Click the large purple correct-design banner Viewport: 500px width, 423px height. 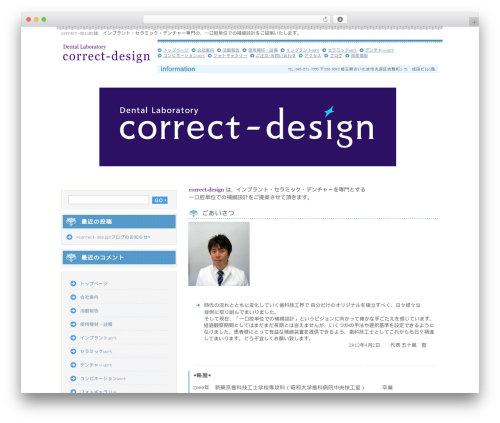tap(247, 127)
